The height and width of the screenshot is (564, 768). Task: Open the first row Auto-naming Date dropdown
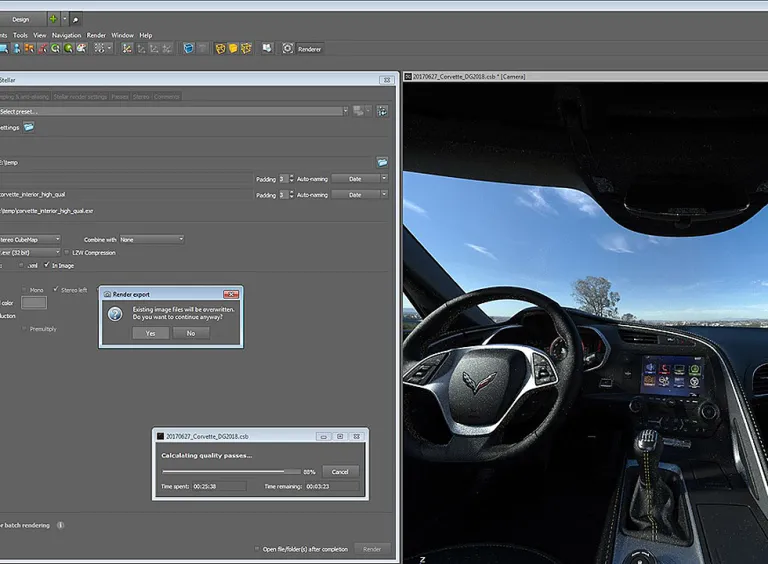360,179
